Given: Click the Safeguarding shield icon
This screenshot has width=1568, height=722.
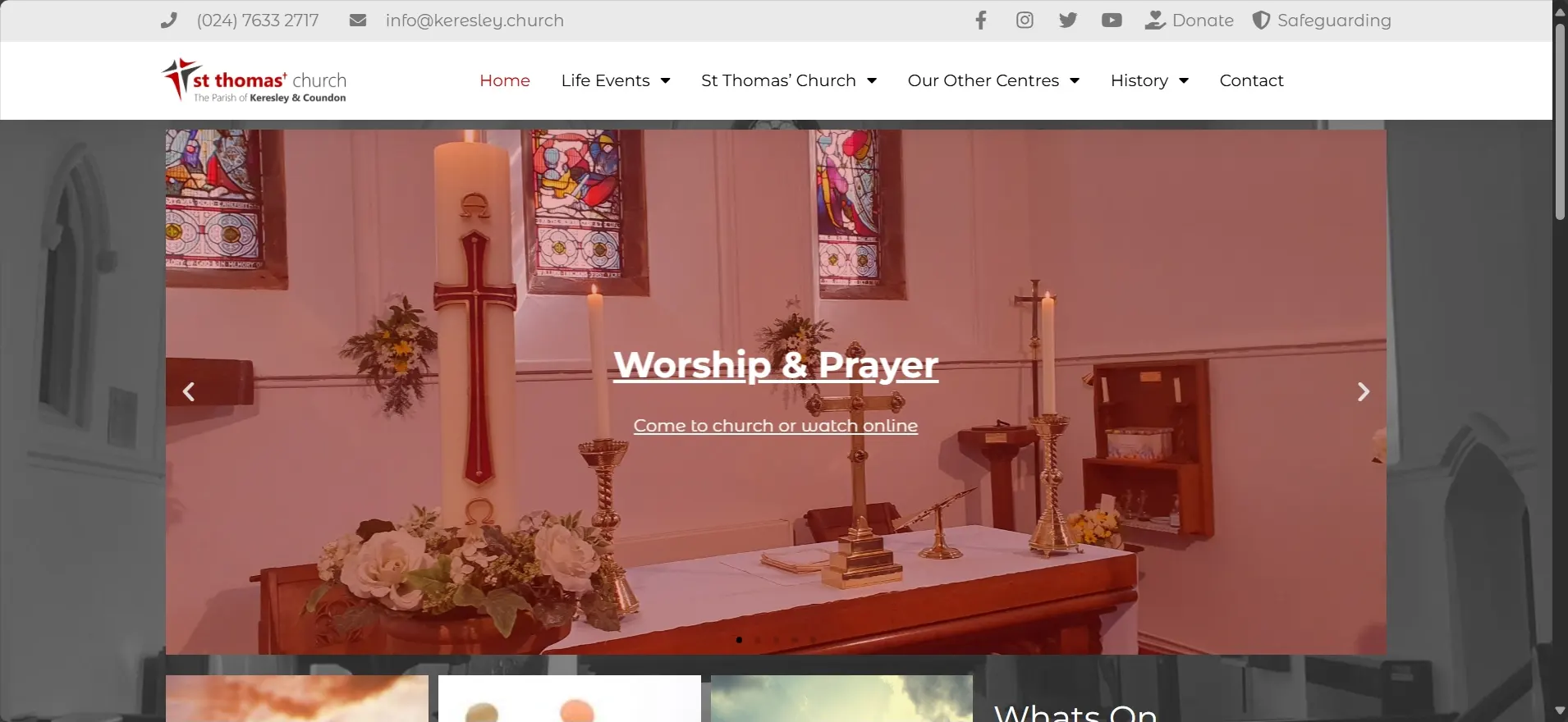Looking at the screenshot, I should (1261, 21).
